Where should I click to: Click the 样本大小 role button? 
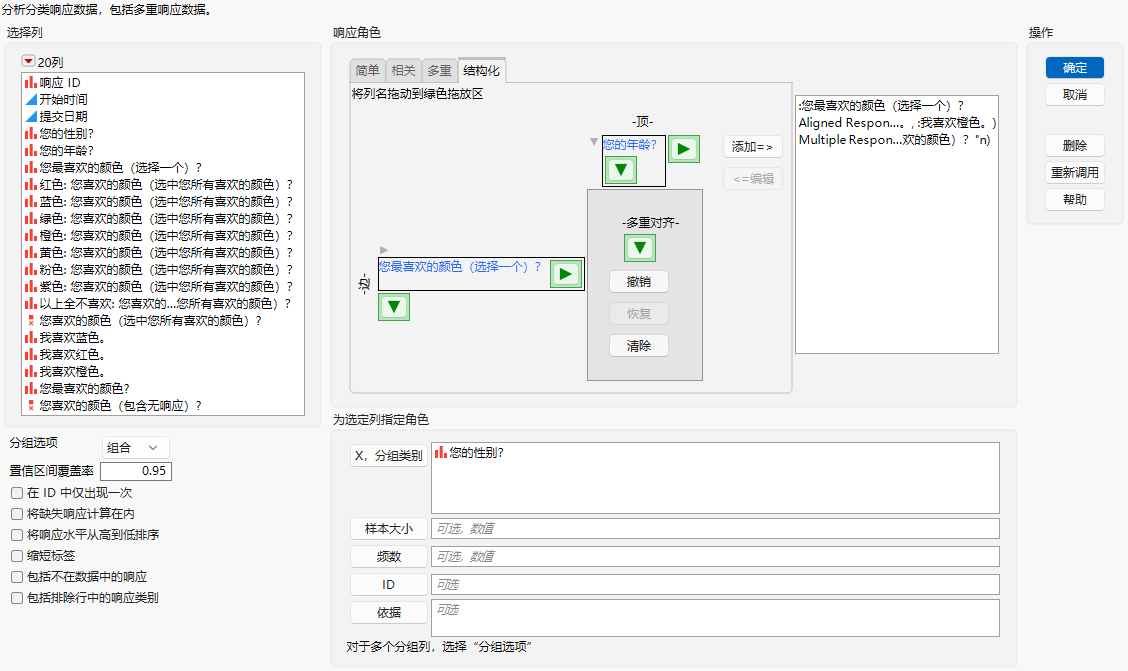click(389, 529)
